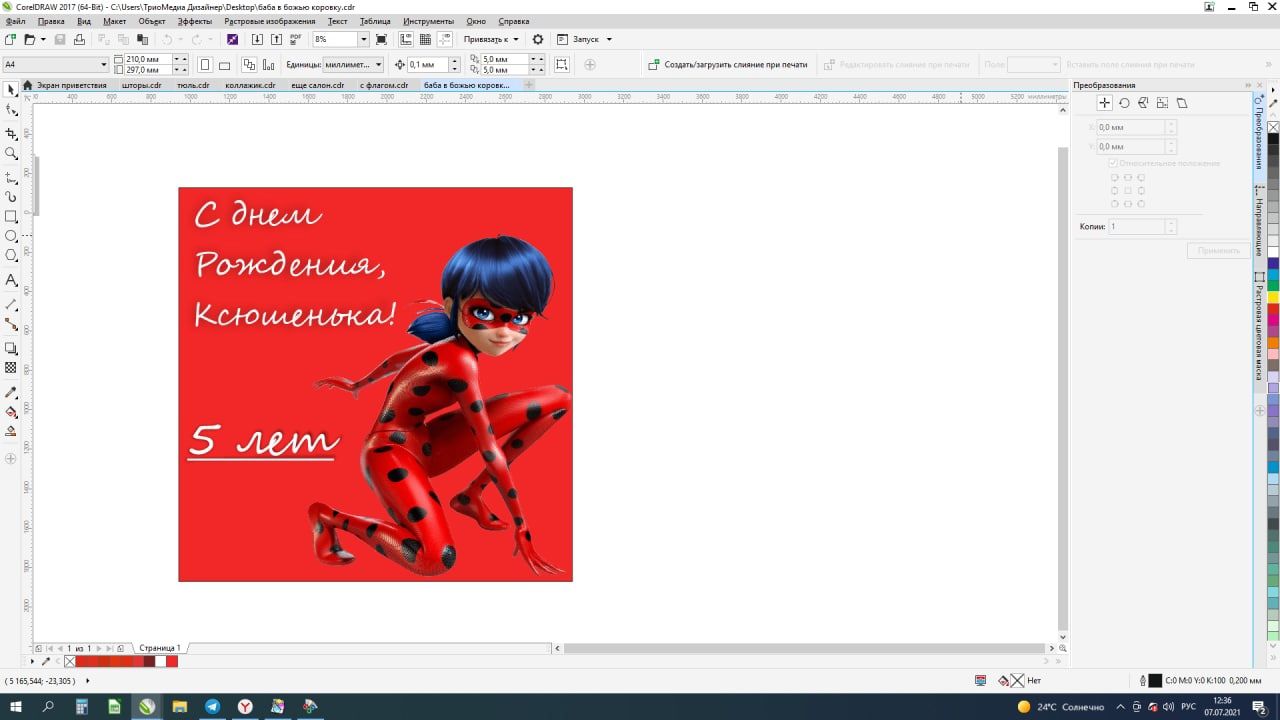This screenshot has height=720, width=1280.
Task: Open the Файл menu
Action: [x=15, y=21]
